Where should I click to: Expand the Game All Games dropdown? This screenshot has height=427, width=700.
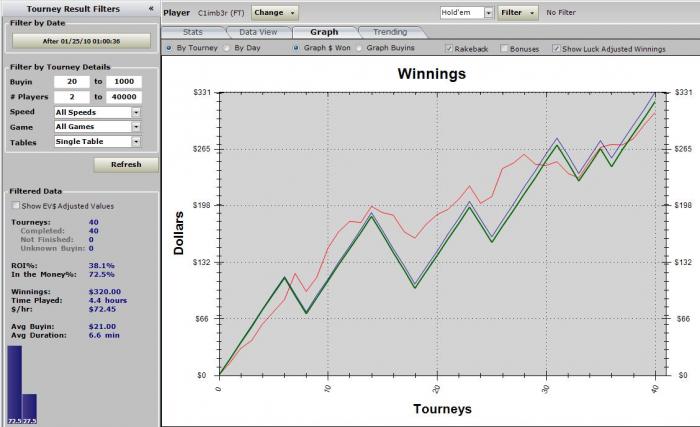[x=136, y=127]
